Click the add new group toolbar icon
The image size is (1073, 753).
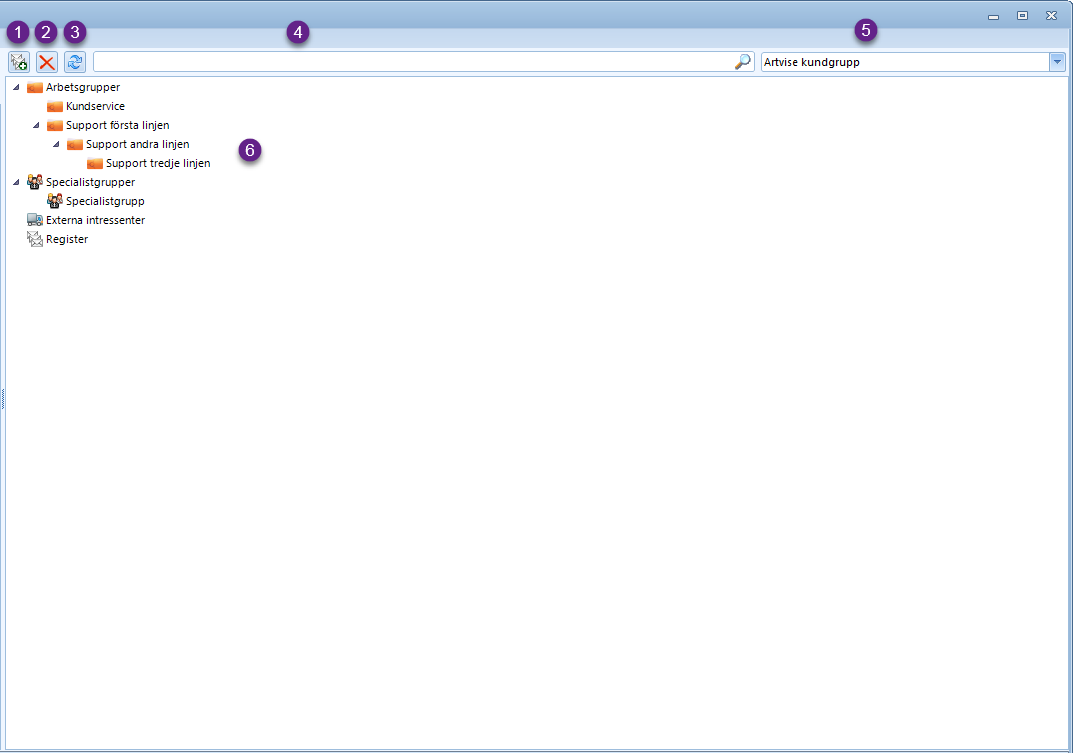point(19,62)
